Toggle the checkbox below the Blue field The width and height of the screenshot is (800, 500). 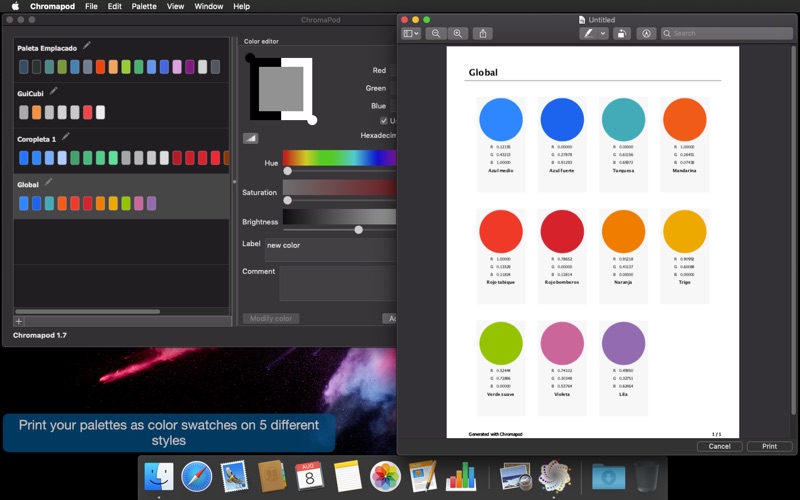point(384,120)
